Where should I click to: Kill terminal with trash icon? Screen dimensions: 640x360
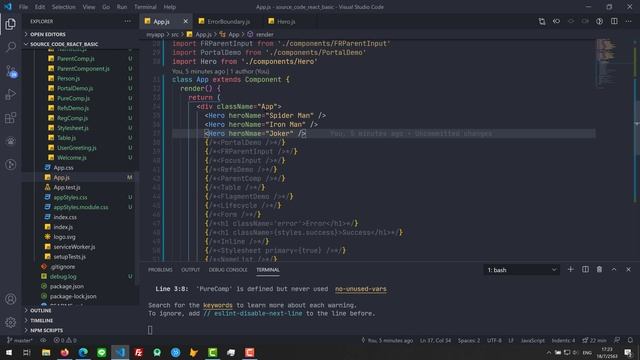point(599,269)
